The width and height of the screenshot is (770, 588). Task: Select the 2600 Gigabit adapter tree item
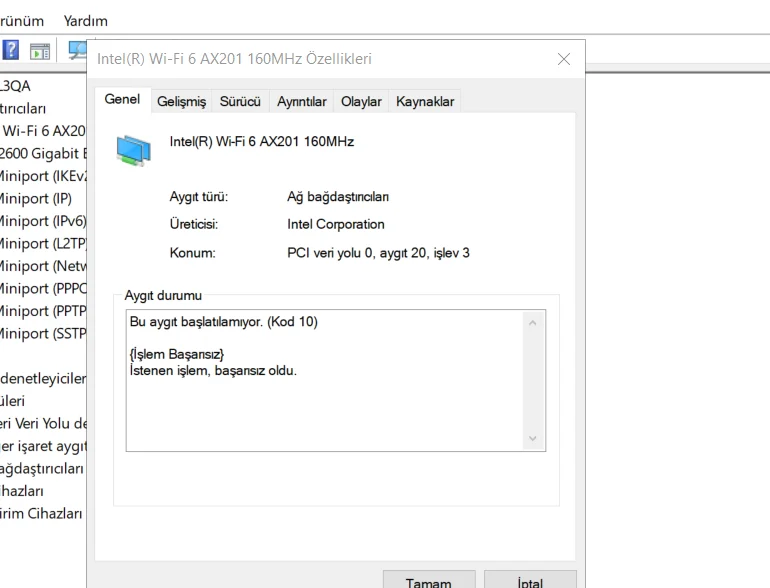pyautogui.click(x=43, y=154)
